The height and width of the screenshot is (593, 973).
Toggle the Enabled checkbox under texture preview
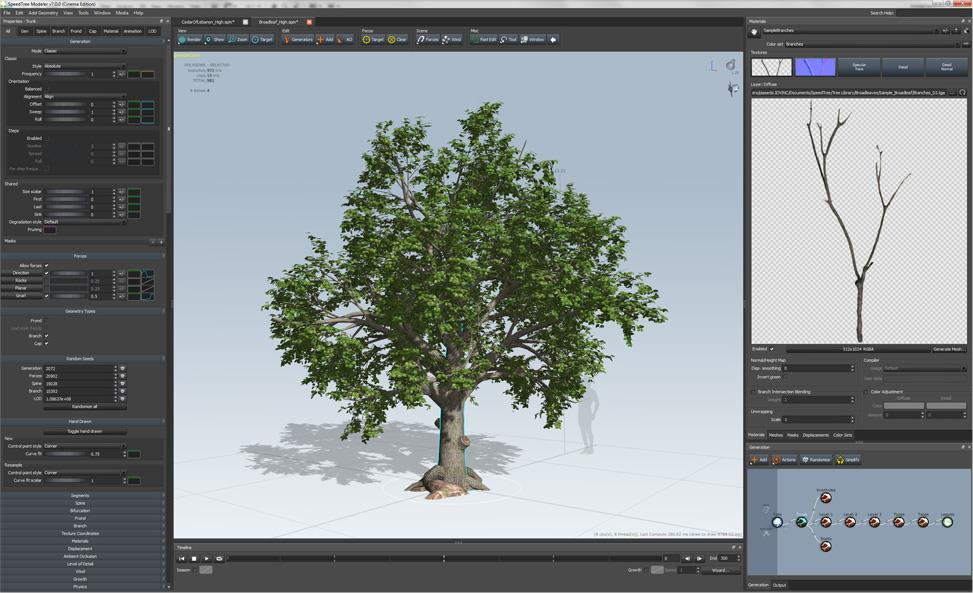(772, 349)
